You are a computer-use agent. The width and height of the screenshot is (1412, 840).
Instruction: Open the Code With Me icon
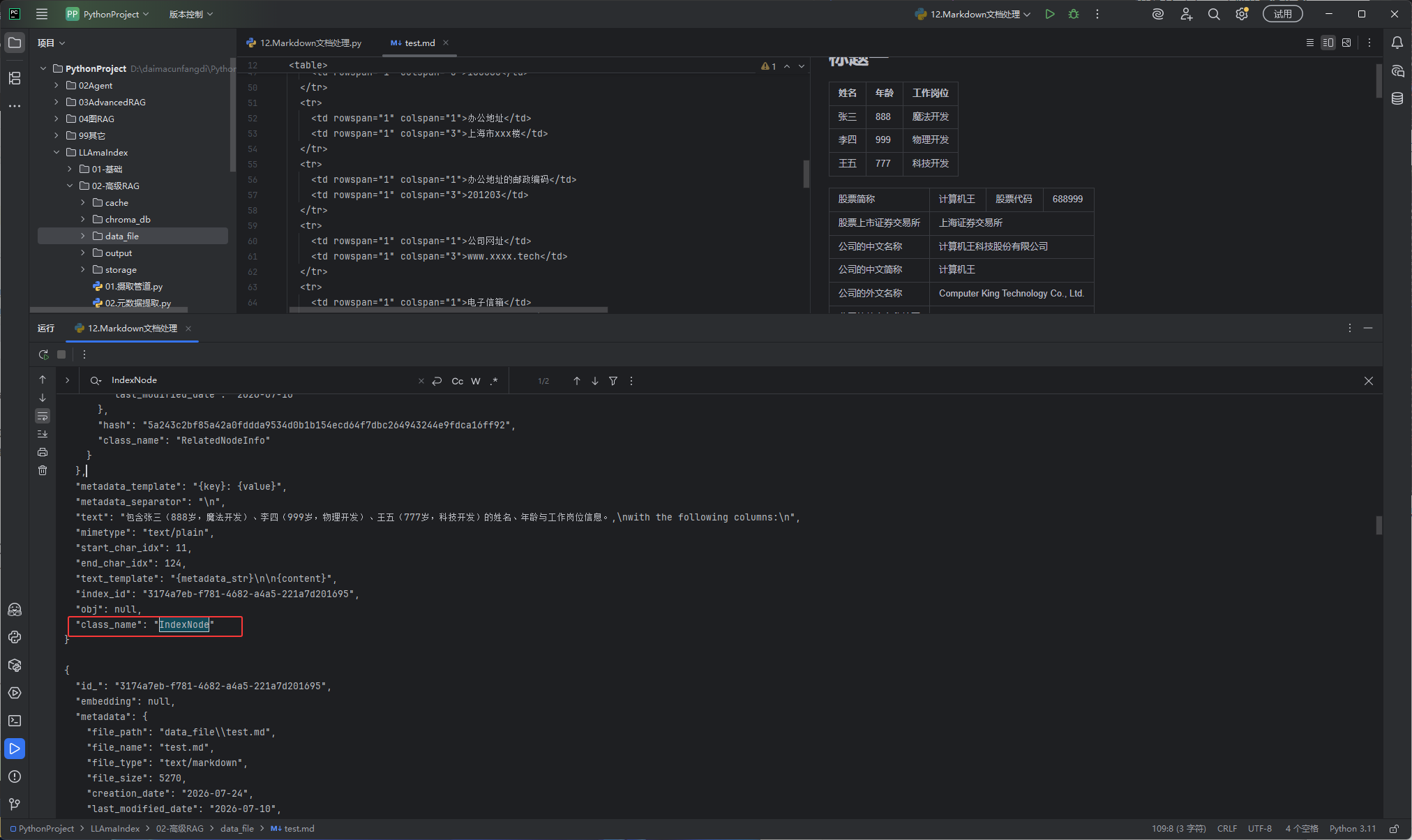click(x=1186, y=14)
